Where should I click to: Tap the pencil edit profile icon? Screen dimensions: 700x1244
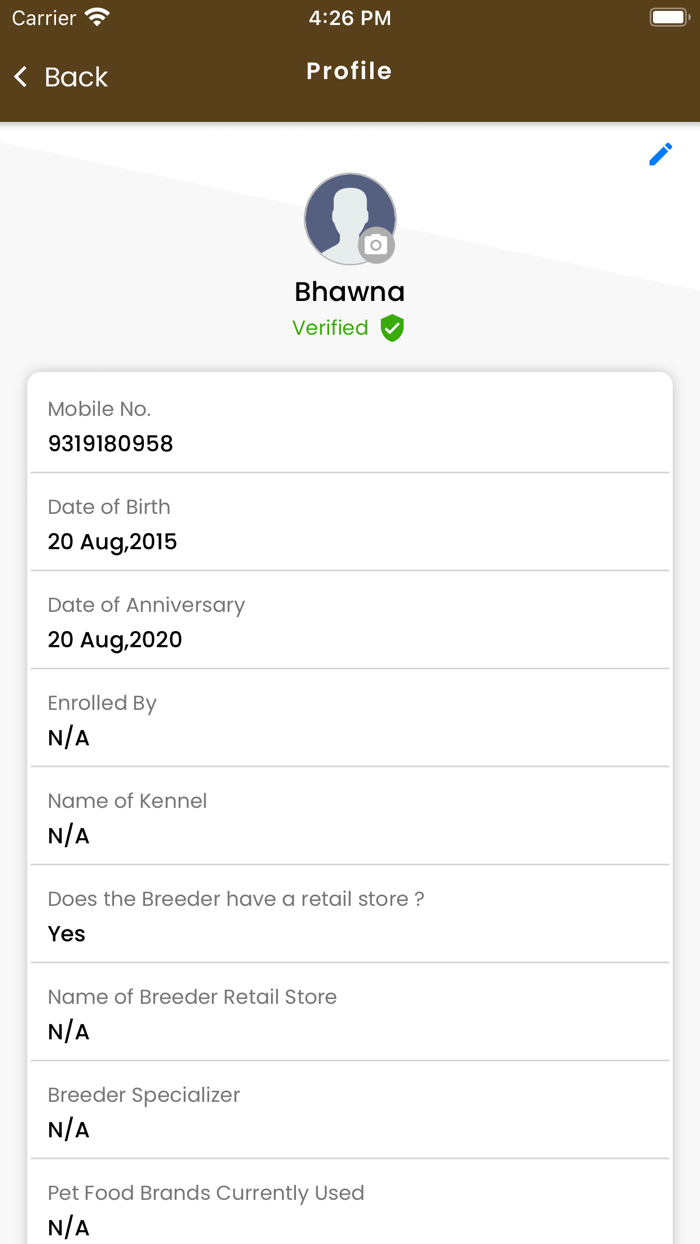[x=660, y=155]
